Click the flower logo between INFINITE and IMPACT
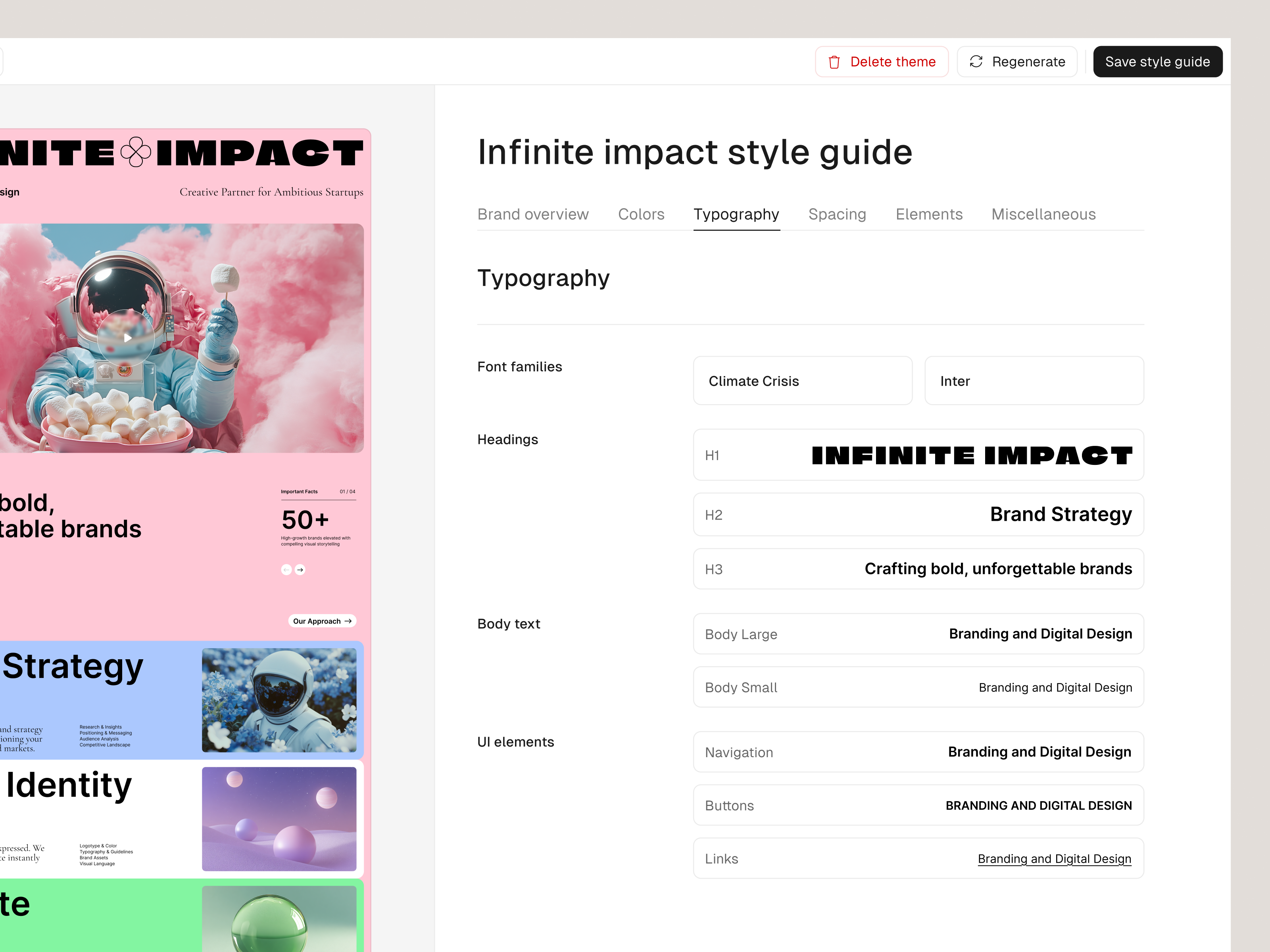Image resolution: width=1270 pixels, height=952 pixels. coord(136,152)
